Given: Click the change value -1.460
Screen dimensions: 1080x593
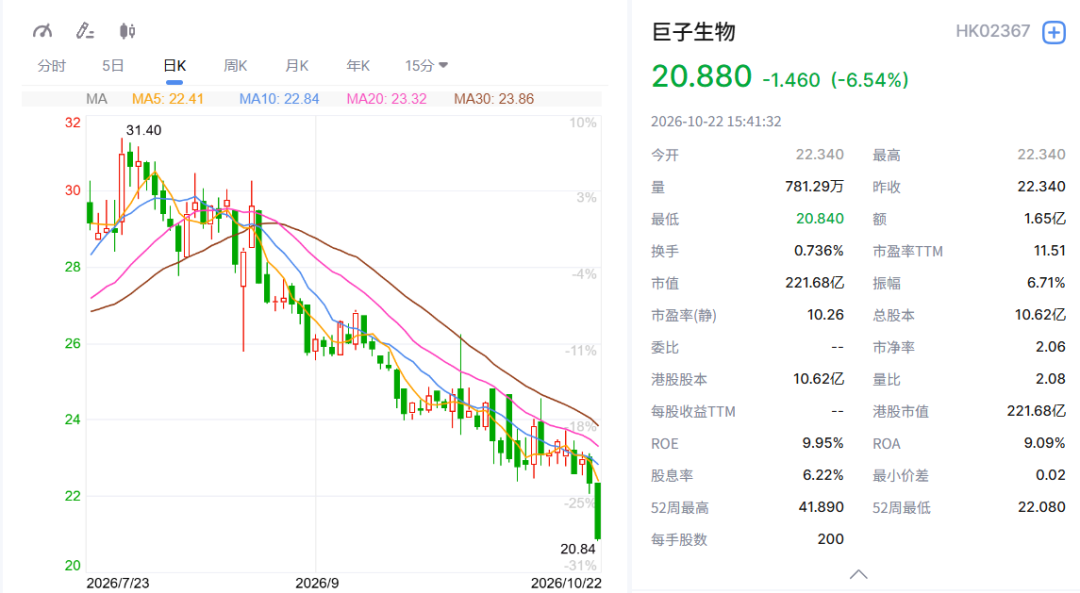Looking at the screenshot, I should [x=791, y=80].
